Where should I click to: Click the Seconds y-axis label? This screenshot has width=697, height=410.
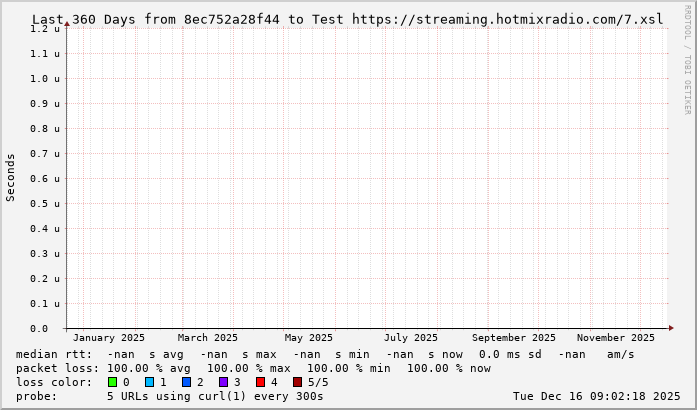[11, 177]
